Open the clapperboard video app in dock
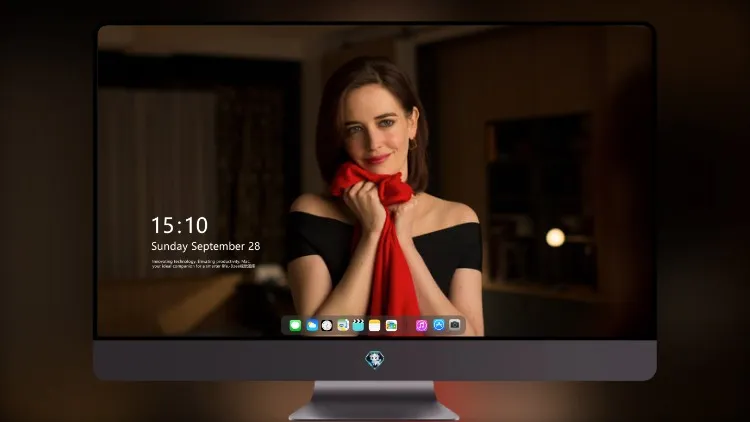Screen dimensions: 750x422 [358, 326]
